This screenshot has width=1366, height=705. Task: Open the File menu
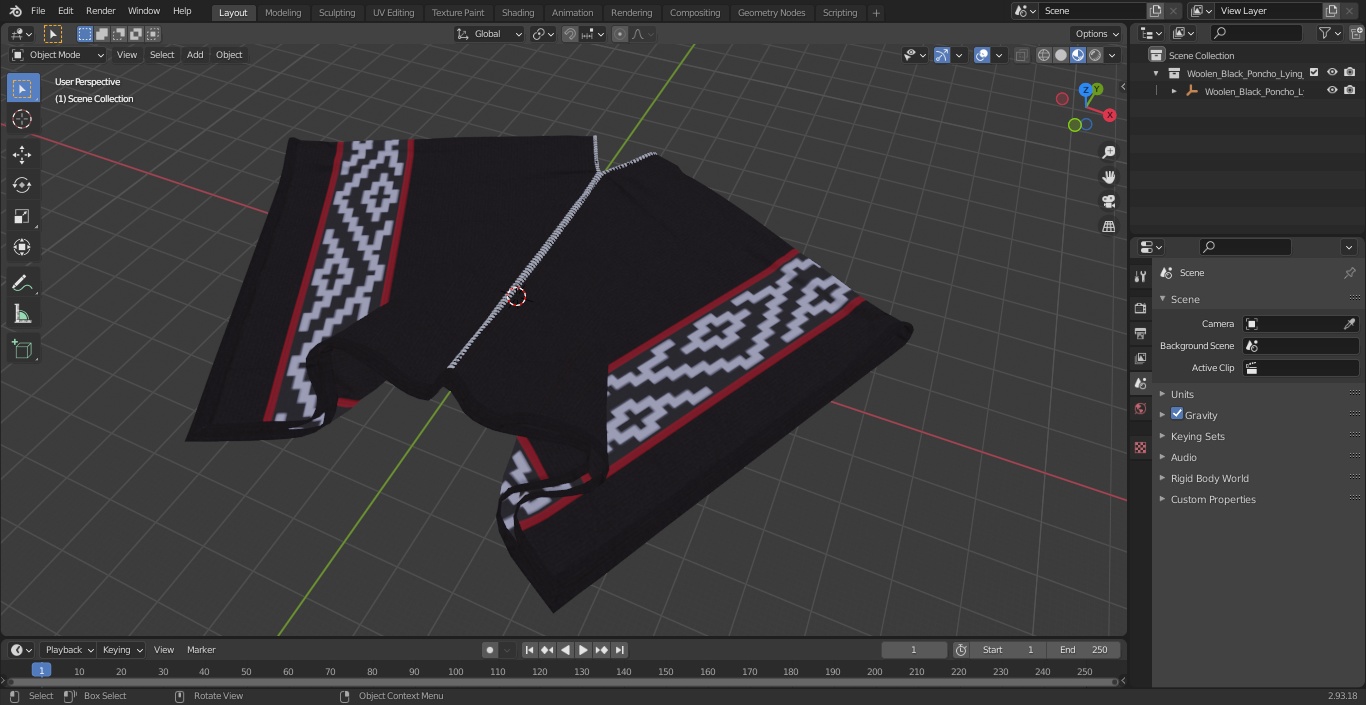point(38,11)
